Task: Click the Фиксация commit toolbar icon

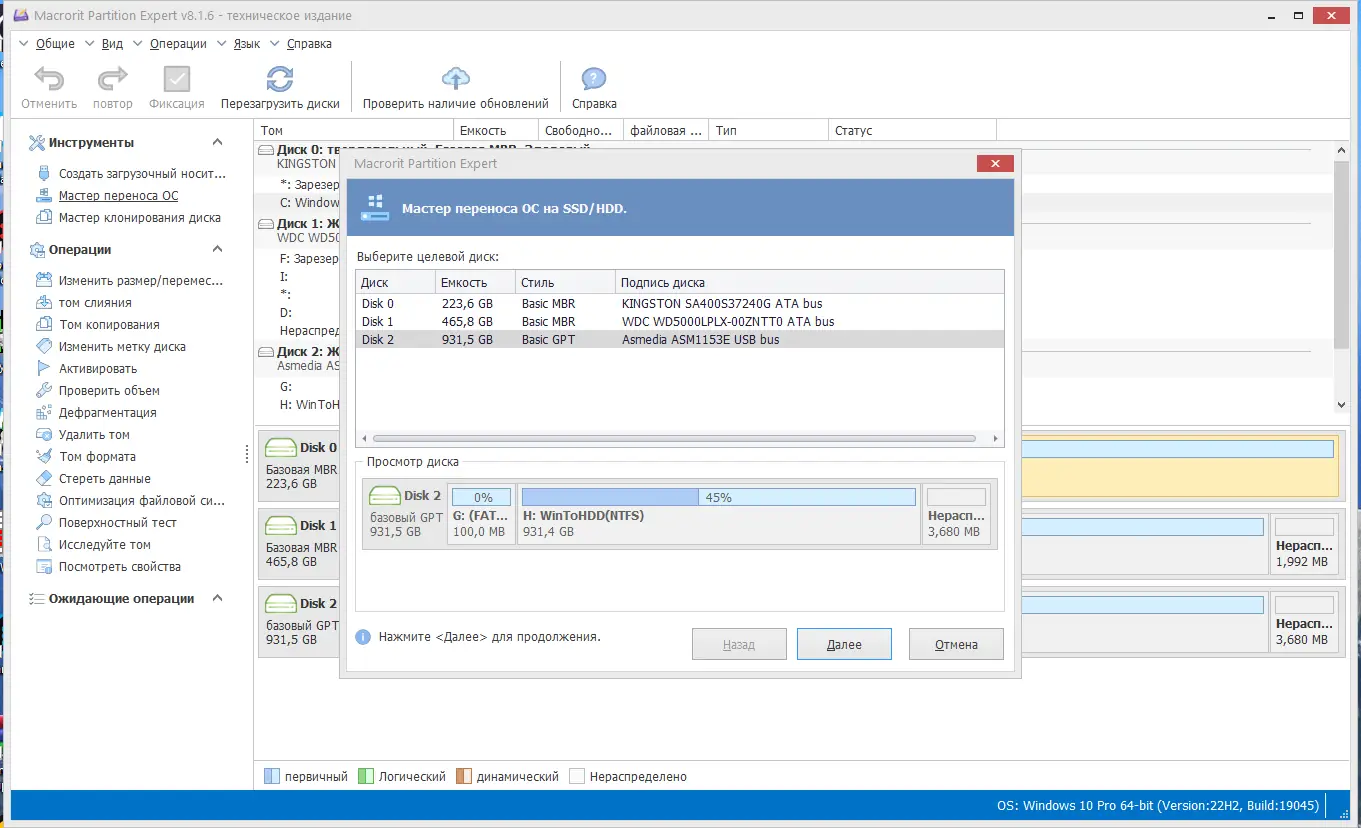Action: tap(177, 79)
